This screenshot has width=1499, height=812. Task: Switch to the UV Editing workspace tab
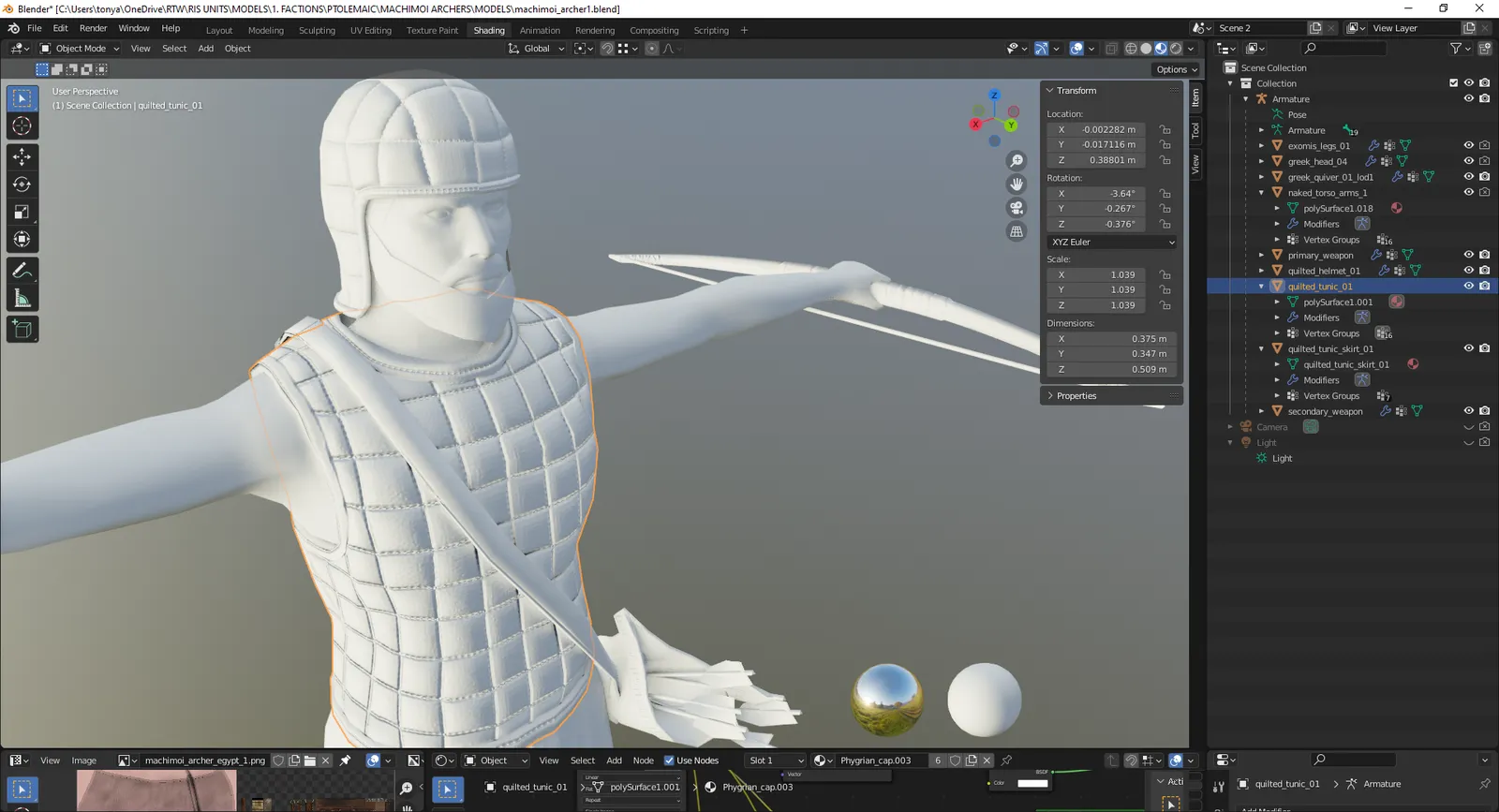pos(371,31)
